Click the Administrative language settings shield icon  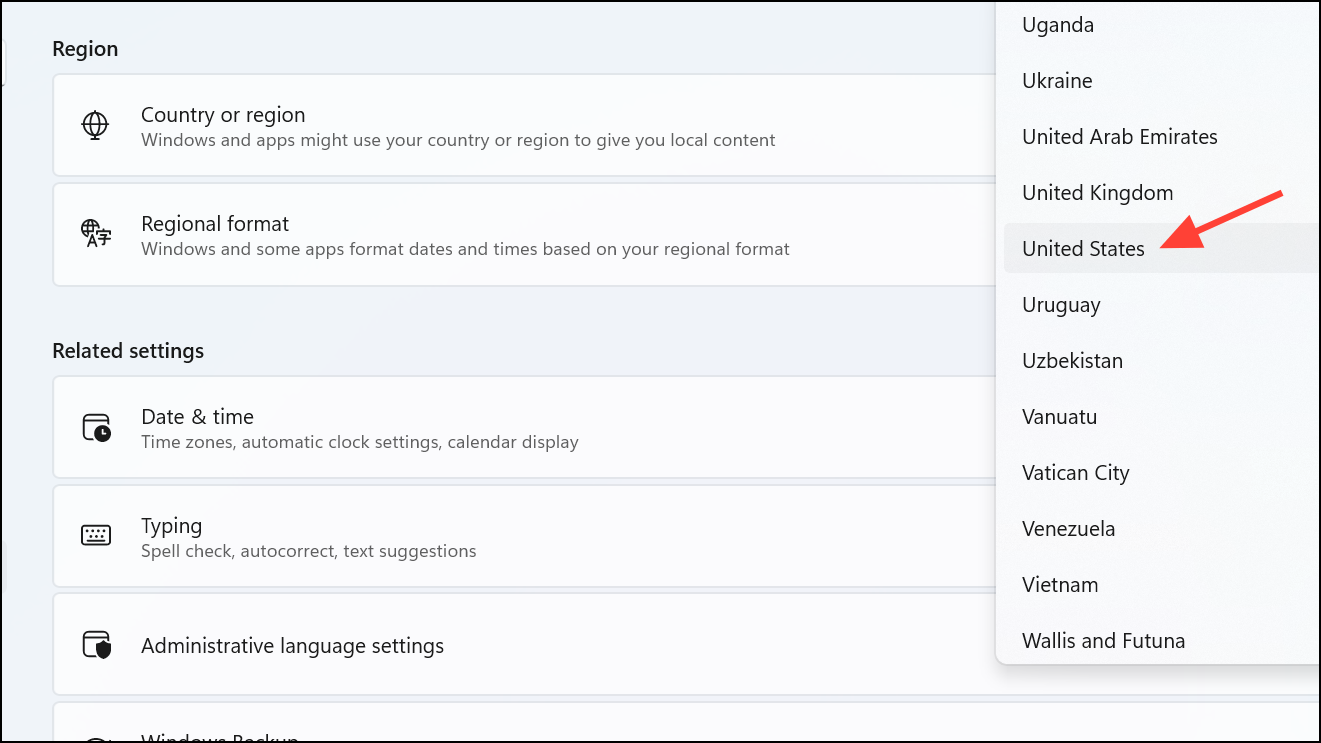pyautogui.click(x=96, y=645)
